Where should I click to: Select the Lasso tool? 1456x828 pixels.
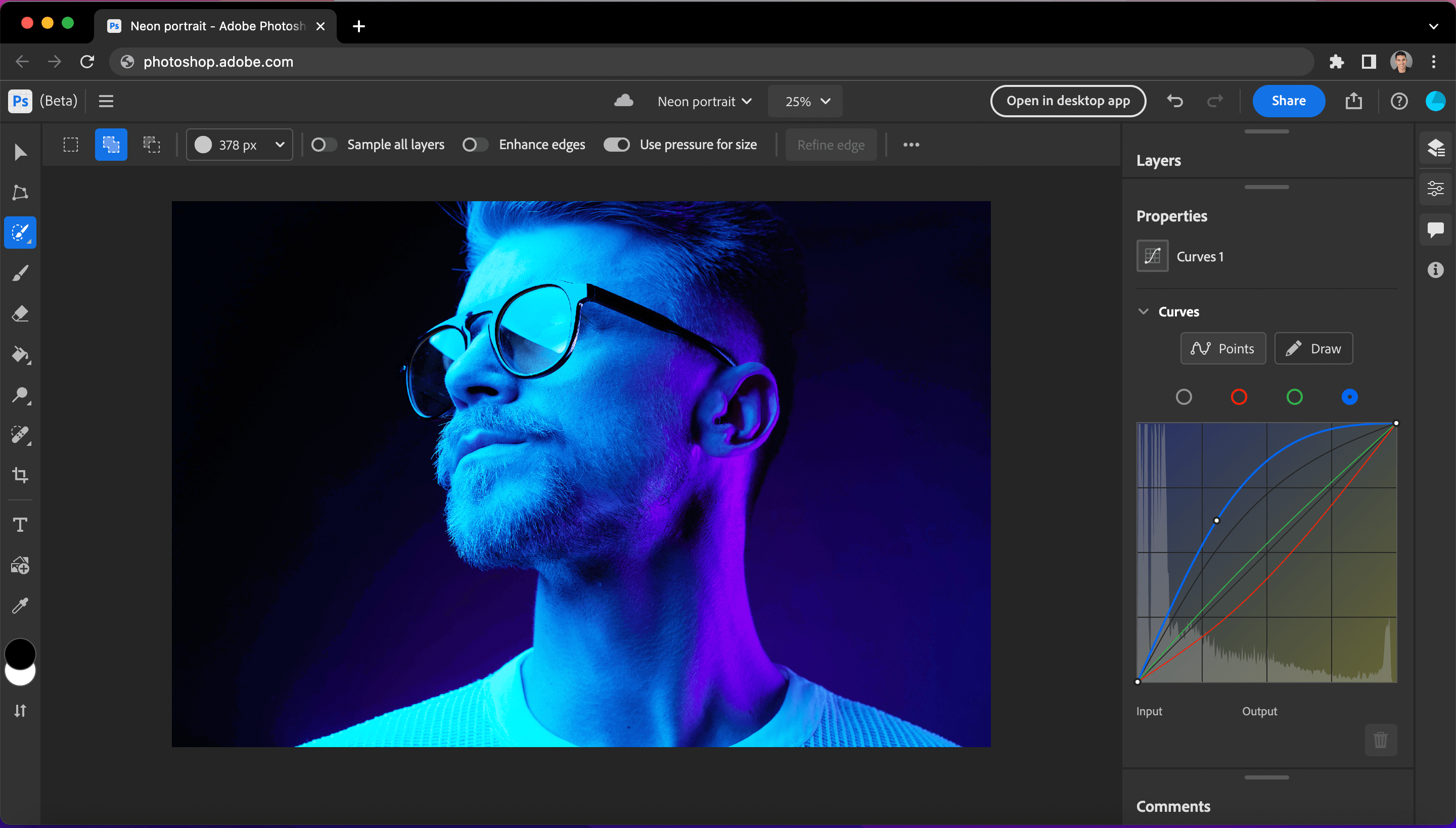(x=20, y=192)
